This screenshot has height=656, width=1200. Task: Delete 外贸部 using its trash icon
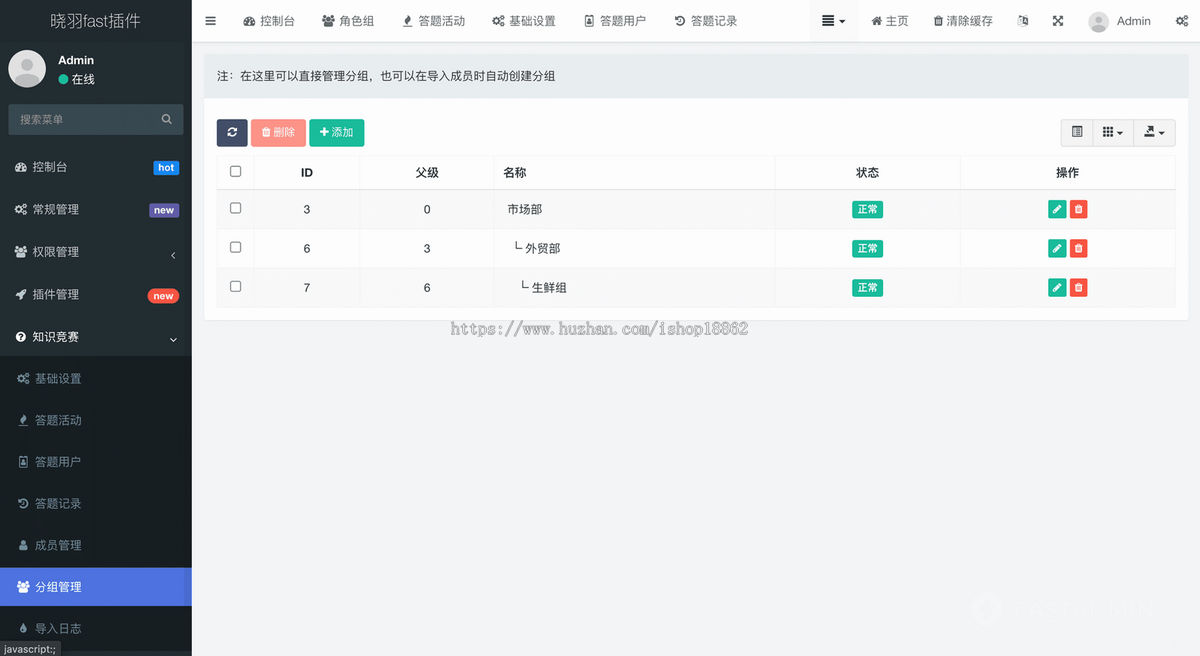1078,248
